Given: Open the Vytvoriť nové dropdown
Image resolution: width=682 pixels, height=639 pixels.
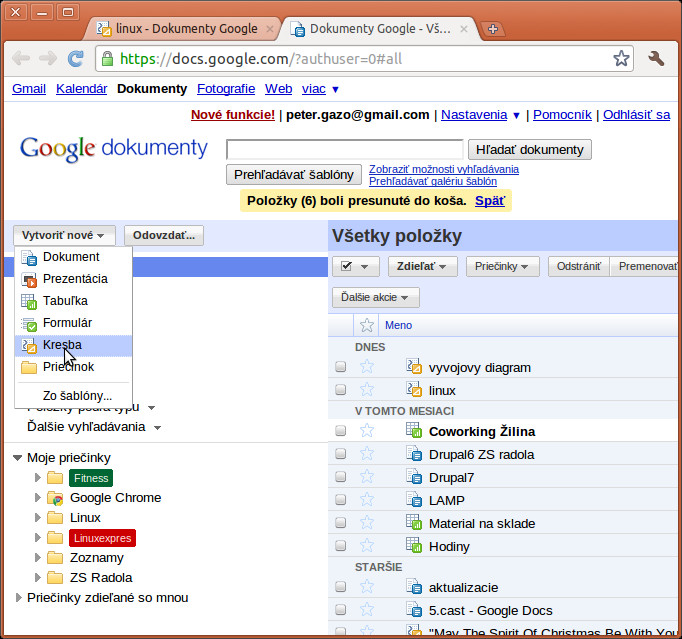Looking at the screenshot, I should pyautogui.click(x=64, y=235).
